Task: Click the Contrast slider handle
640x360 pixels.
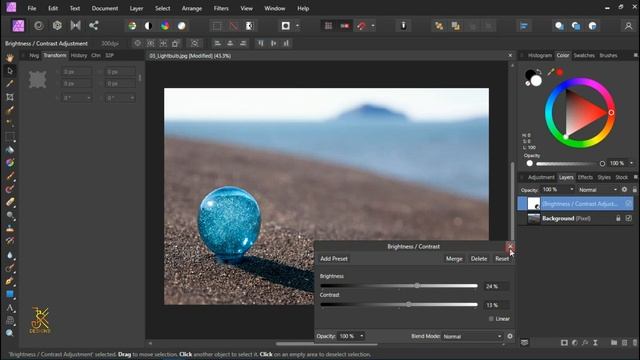Action: coord(409,304)
